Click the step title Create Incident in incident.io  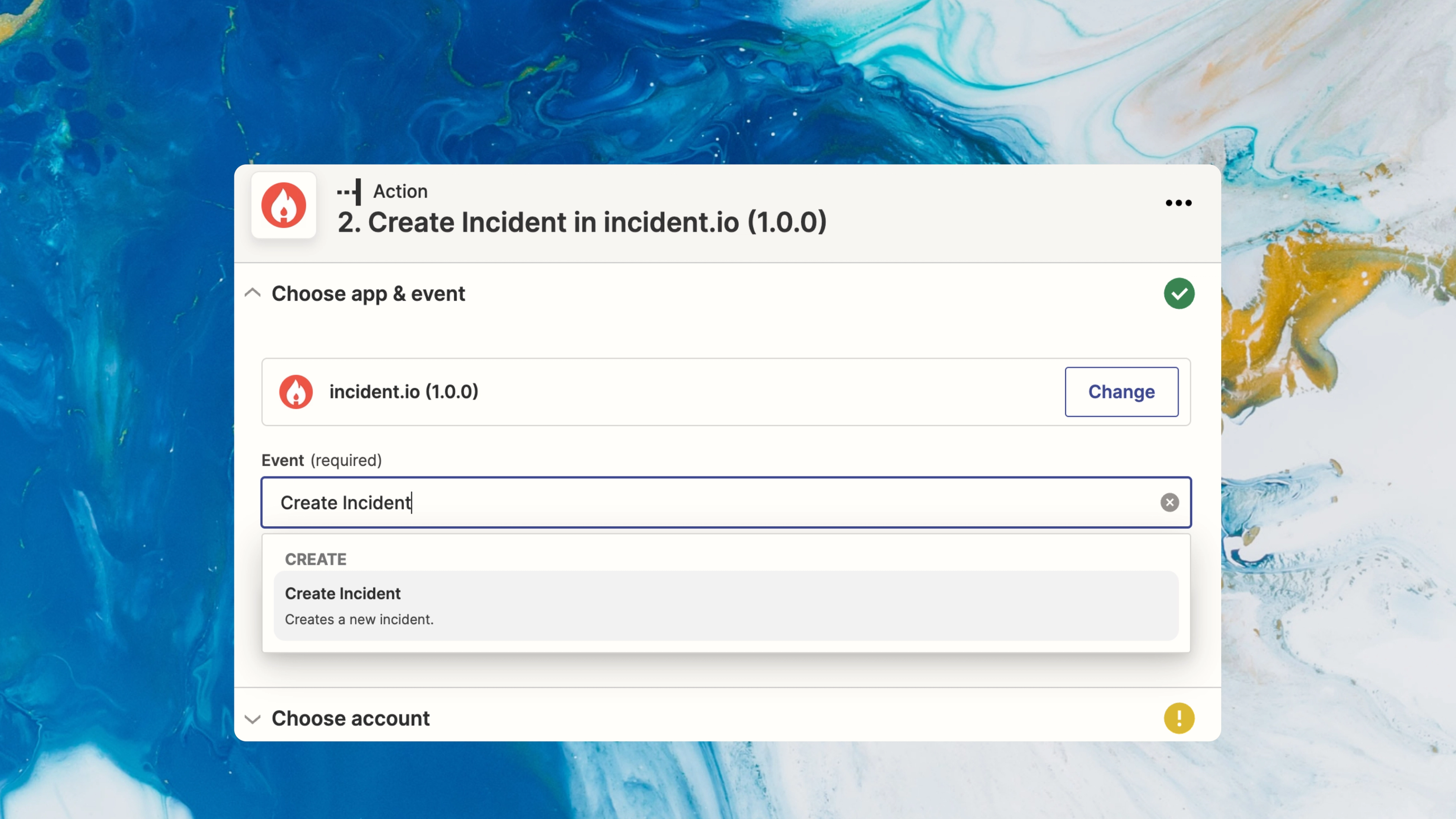click(582, 222)
